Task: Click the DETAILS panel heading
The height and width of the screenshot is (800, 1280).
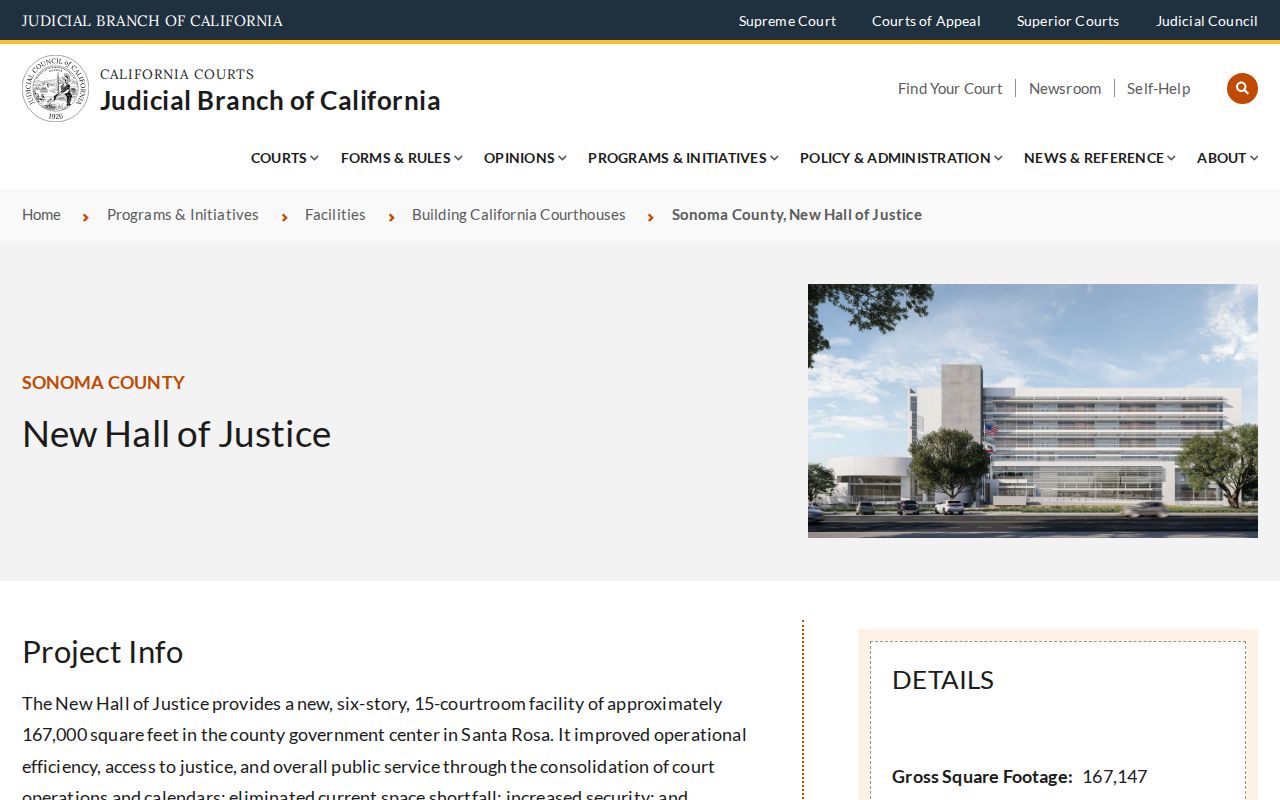Action: point(943,680)
